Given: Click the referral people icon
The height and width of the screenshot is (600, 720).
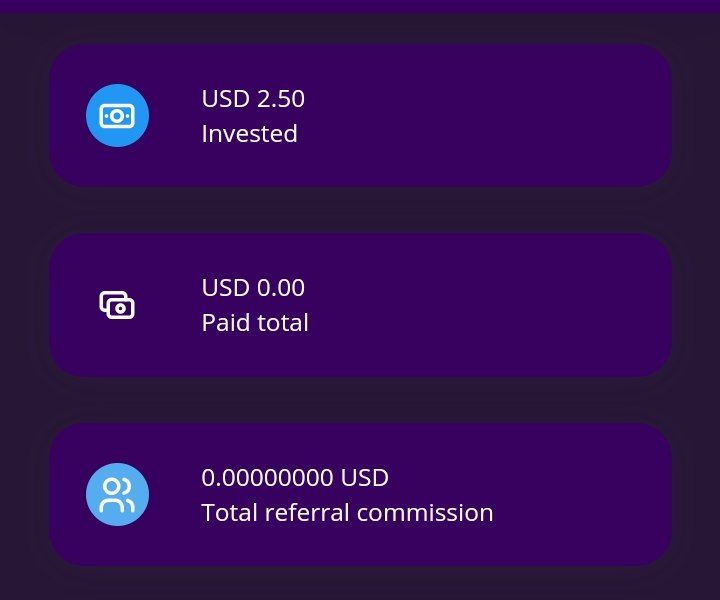Looking at the screenshot, I should [x=117, y=494].
